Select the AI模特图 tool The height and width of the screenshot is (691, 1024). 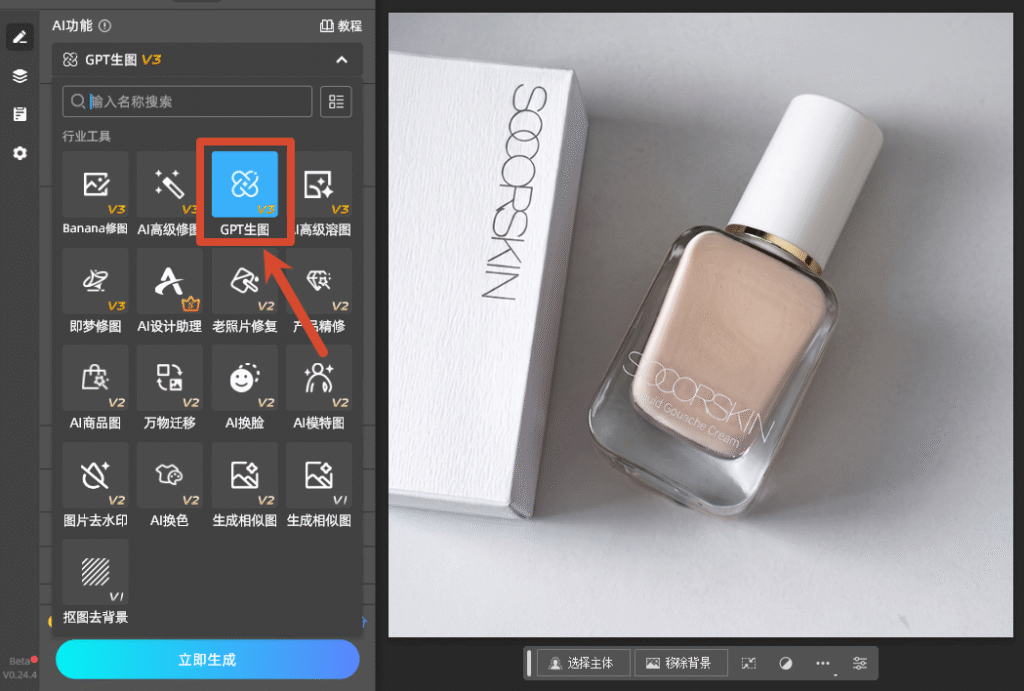[319, 388]
